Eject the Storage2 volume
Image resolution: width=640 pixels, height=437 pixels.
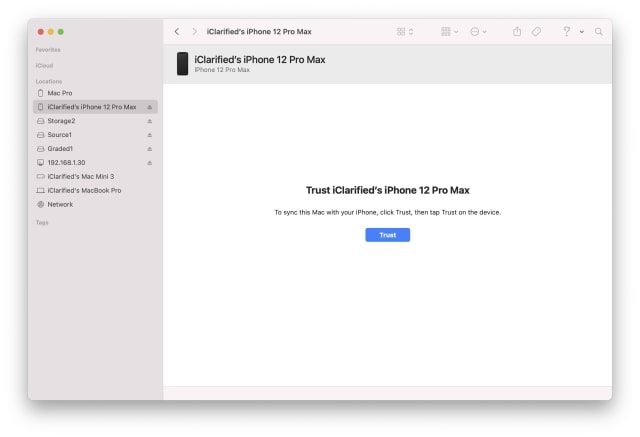coord(150,121)
